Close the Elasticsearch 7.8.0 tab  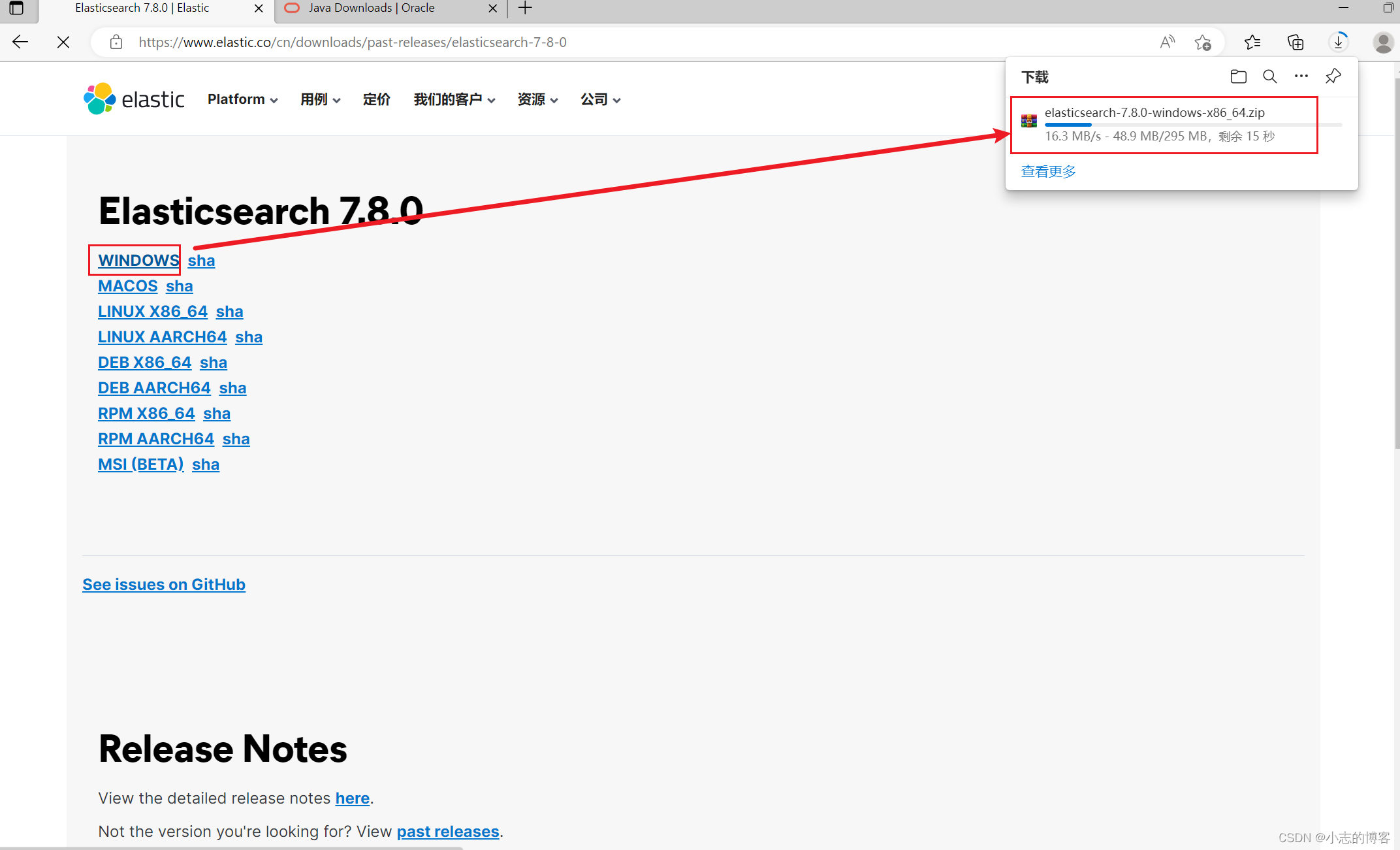tap(259, 8)
